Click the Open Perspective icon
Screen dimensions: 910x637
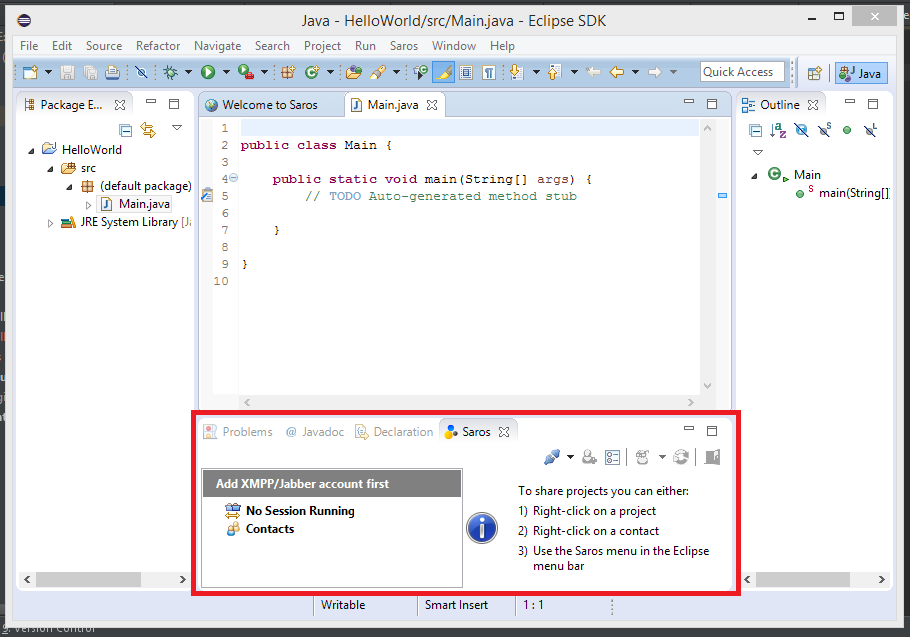coord(815,73)
